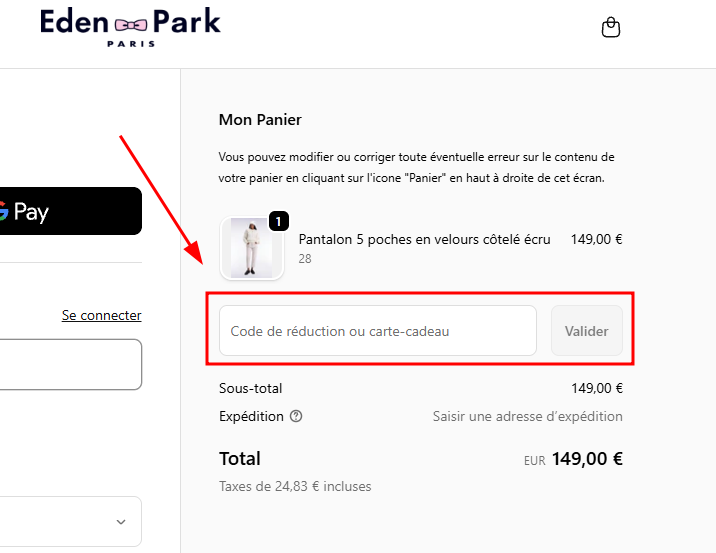Click the "Mon Panier" heading
Image resolution: width=716 pixels, height=553 pixels.
pyautogui.click(x=260, y=120)
